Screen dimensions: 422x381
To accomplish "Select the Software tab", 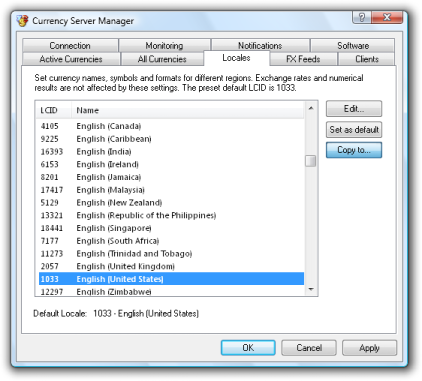I will click(x=353, y=45).
